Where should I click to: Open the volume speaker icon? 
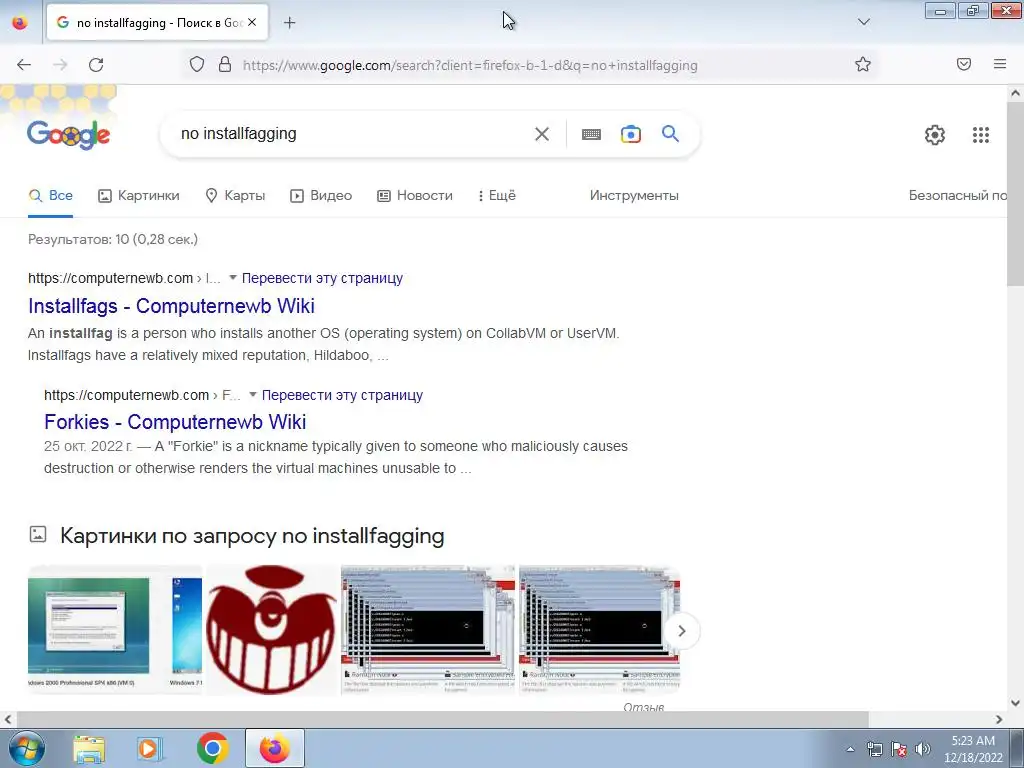(922, 749)
